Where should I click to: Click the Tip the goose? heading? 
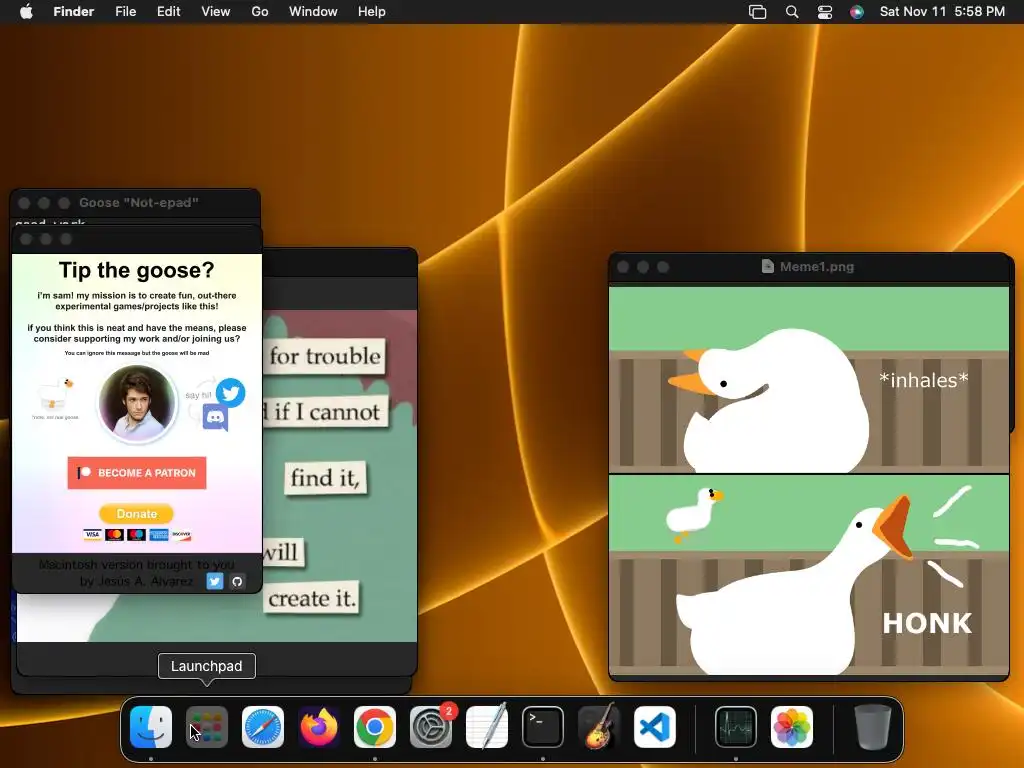136,270
